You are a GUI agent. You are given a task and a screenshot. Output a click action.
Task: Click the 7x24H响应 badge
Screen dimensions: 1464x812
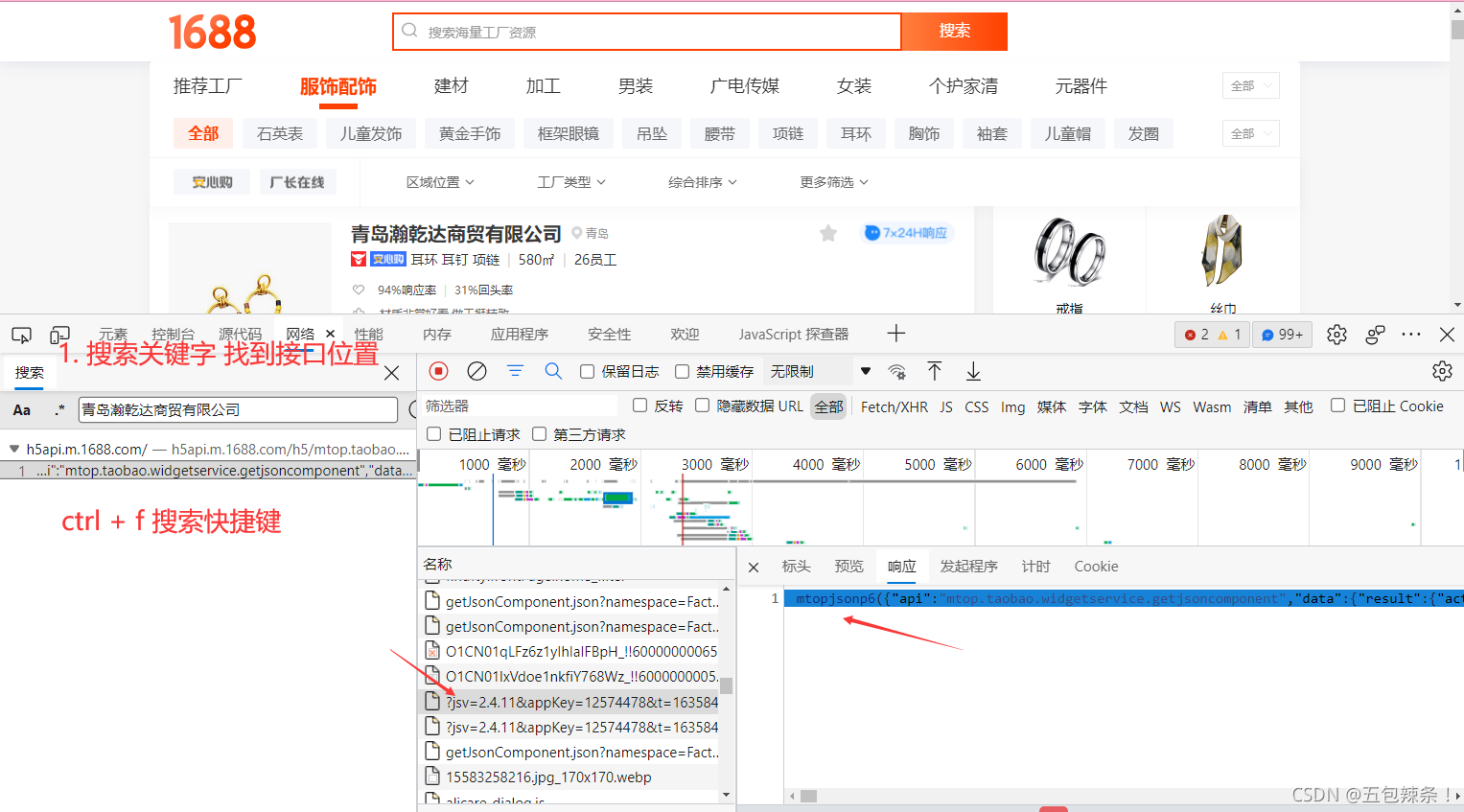(906, 233)
